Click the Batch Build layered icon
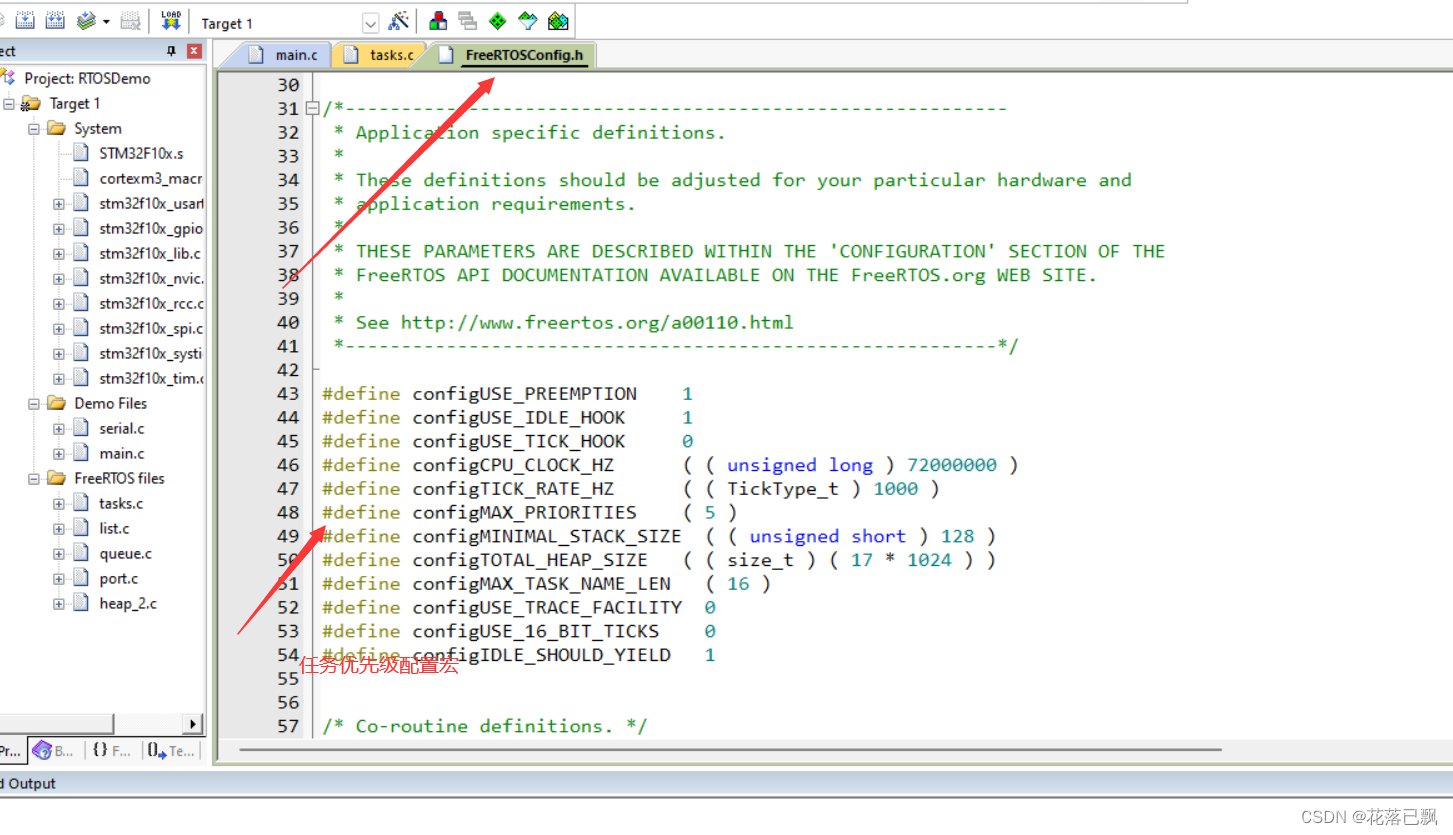The image size is (1453, 835). pyautogui.click(x=87, y=20)
